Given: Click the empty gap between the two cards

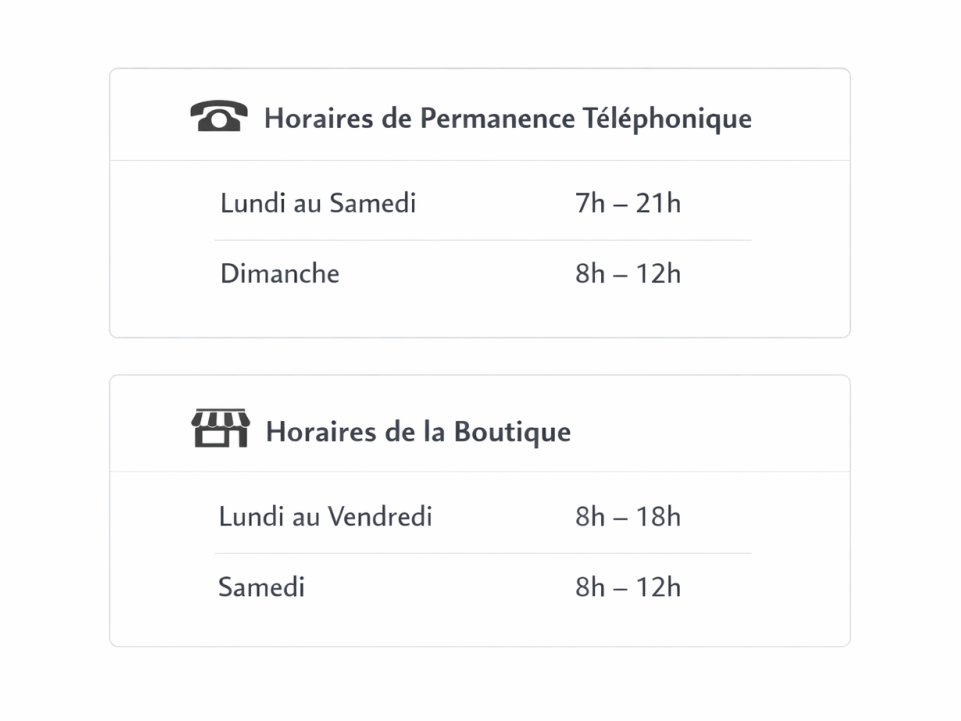Looking at the screenshot, I should pos(480,357).
